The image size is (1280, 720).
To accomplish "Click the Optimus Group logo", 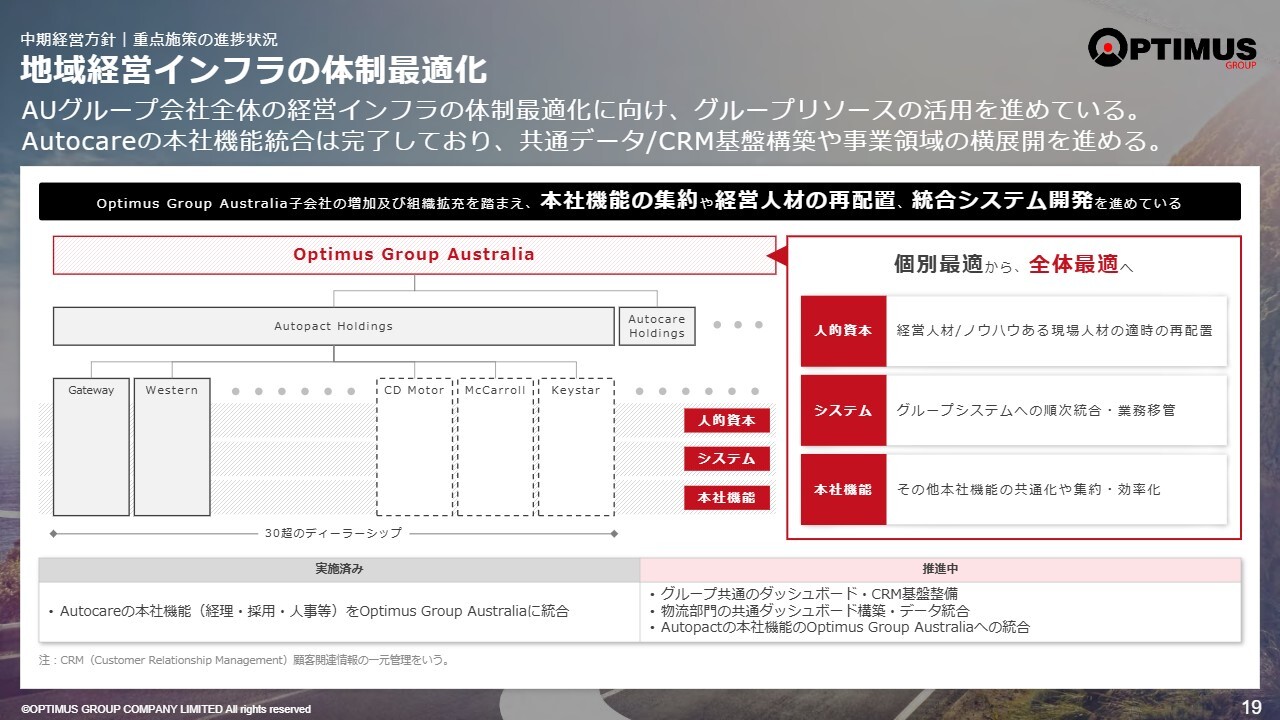I will click(1171, 48).
